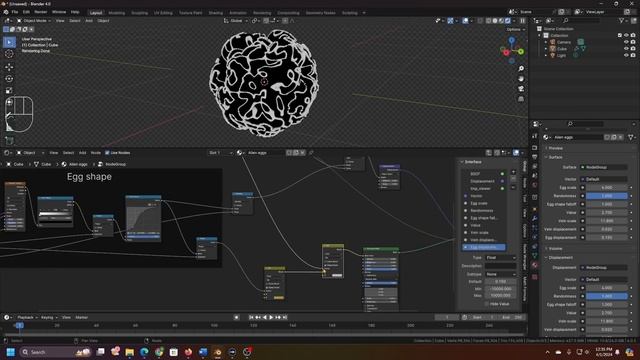
Task: Click the red X axis on navigation gizmo
Action: pyautogui.click(x=506, y=53)
